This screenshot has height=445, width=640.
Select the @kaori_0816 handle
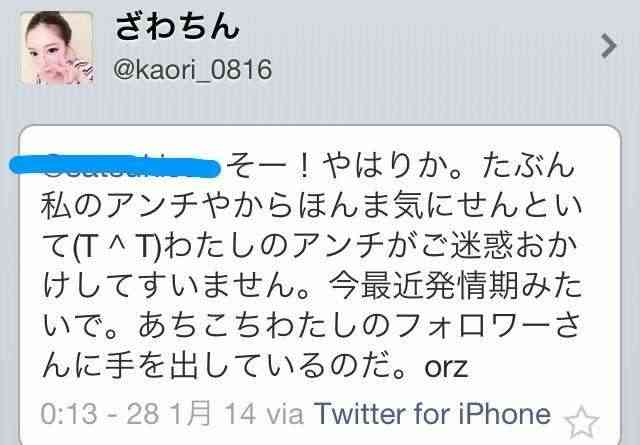[193, 69]
